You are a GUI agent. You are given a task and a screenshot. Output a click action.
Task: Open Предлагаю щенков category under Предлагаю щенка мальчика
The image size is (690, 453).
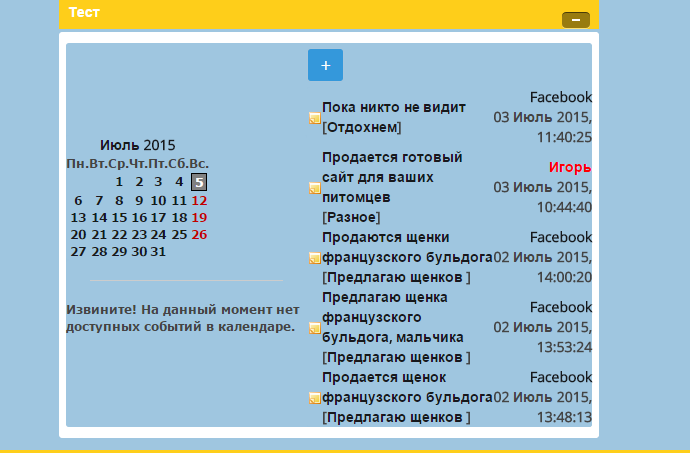396,357
